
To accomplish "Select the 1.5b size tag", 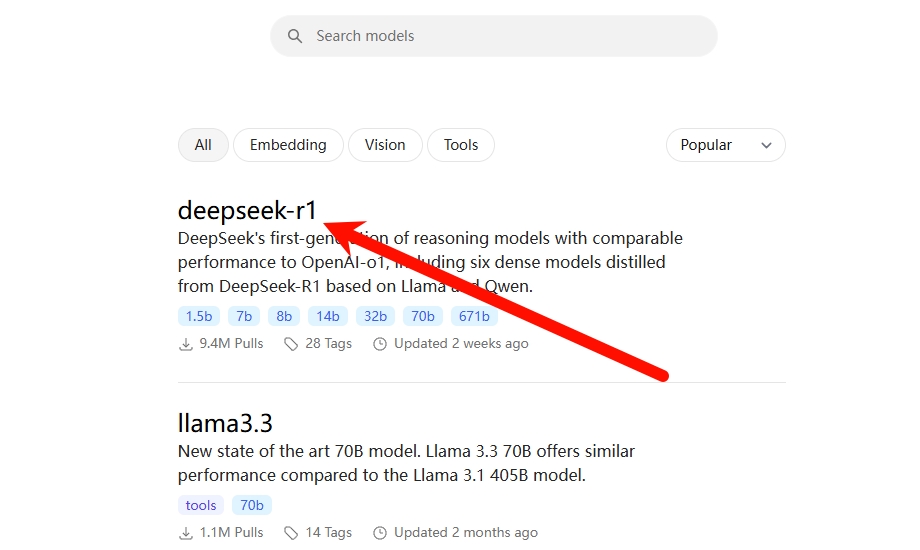I will pos(199,316).
